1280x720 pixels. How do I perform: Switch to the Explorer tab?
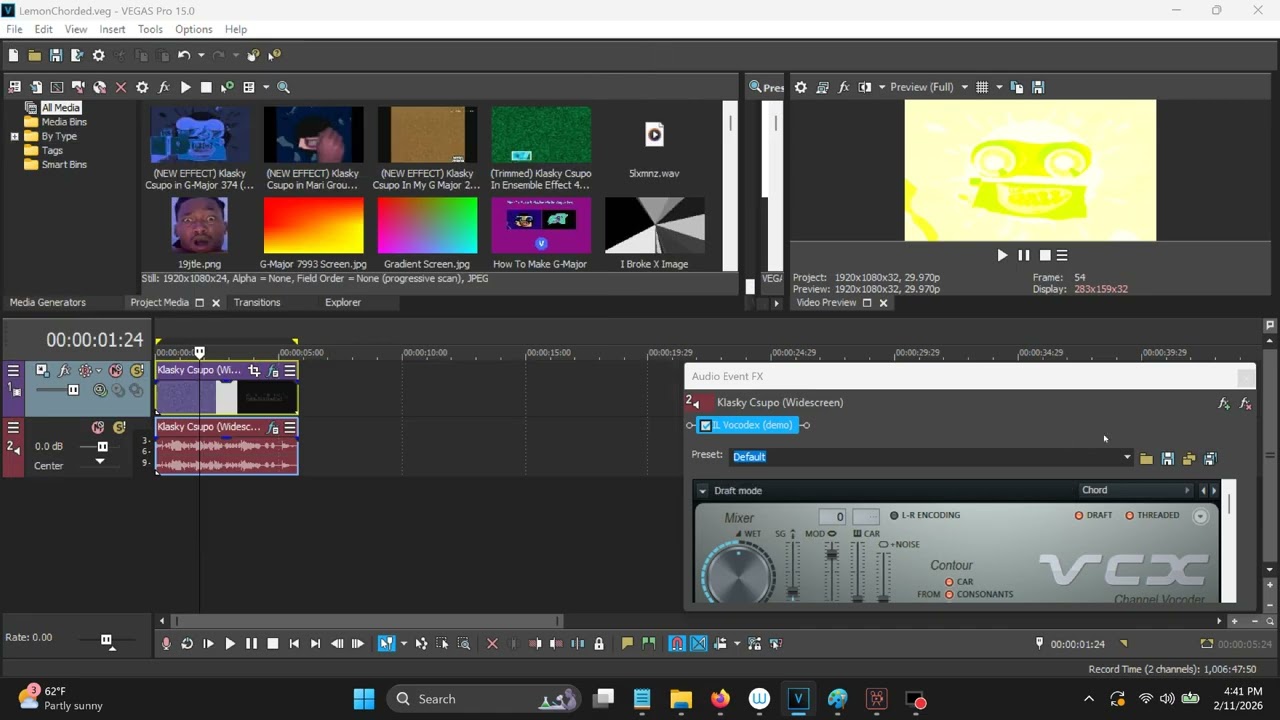click(343, 302)
